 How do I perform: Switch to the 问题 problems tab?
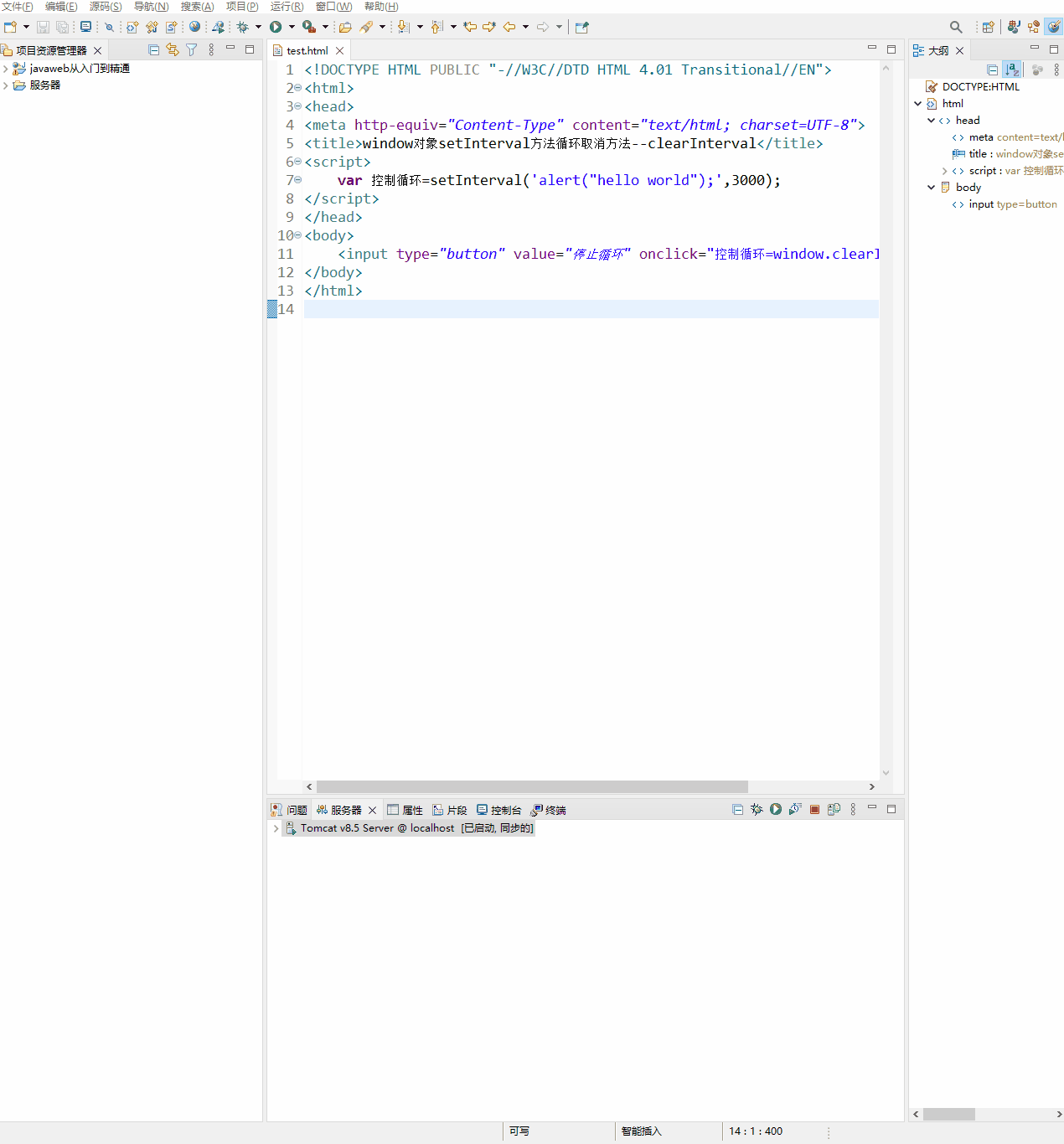(289, 810)
